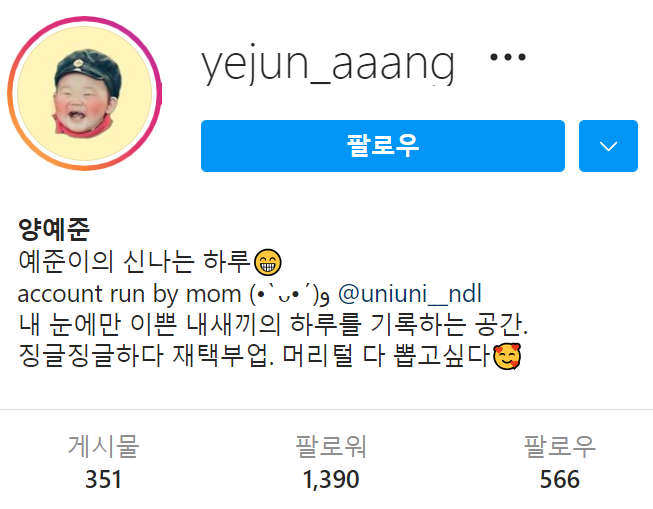Follow the yejun_aaang account
653x509 pixels.
383,146
